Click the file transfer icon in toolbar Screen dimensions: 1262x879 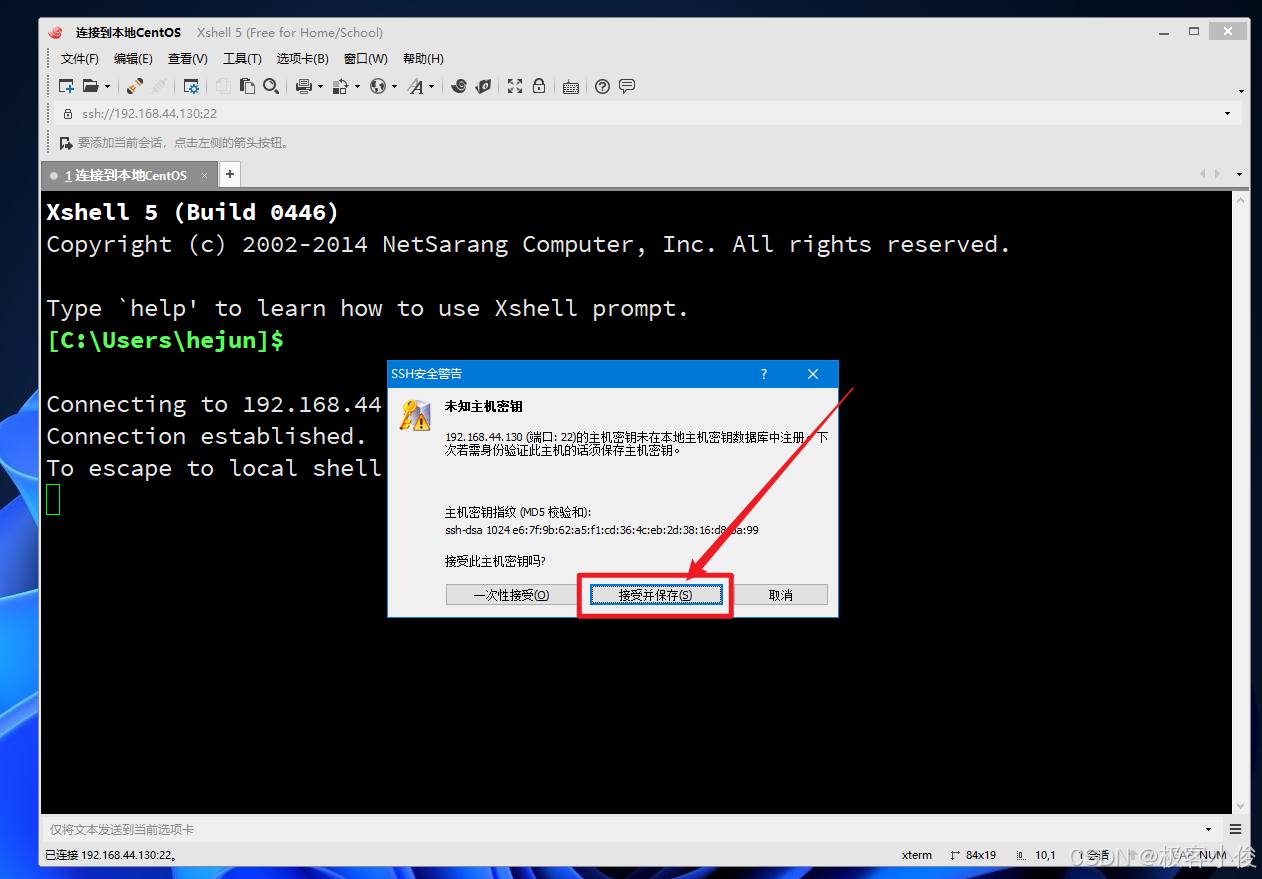click(340, 87)
